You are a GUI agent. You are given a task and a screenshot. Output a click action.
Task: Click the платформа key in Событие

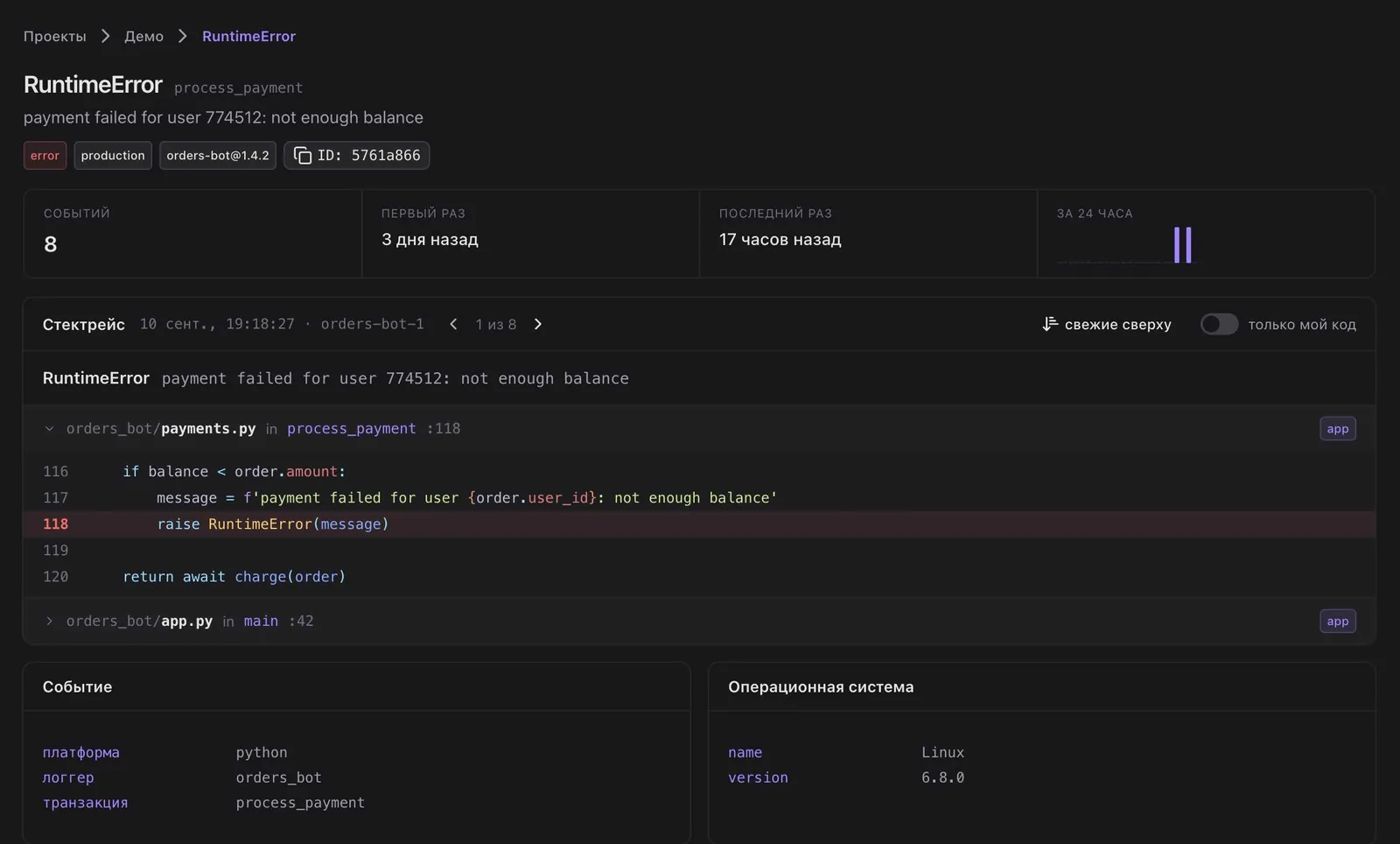pos(81,752)
